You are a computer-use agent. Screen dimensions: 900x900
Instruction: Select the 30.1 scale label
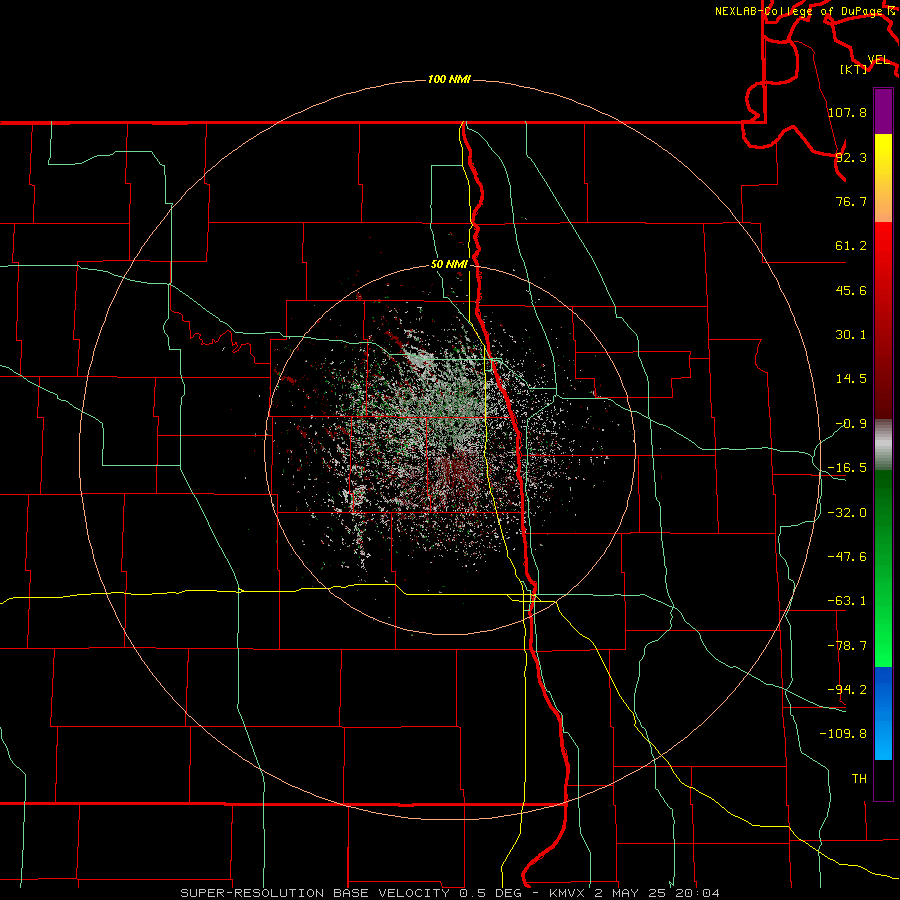[x=851, y=335]
